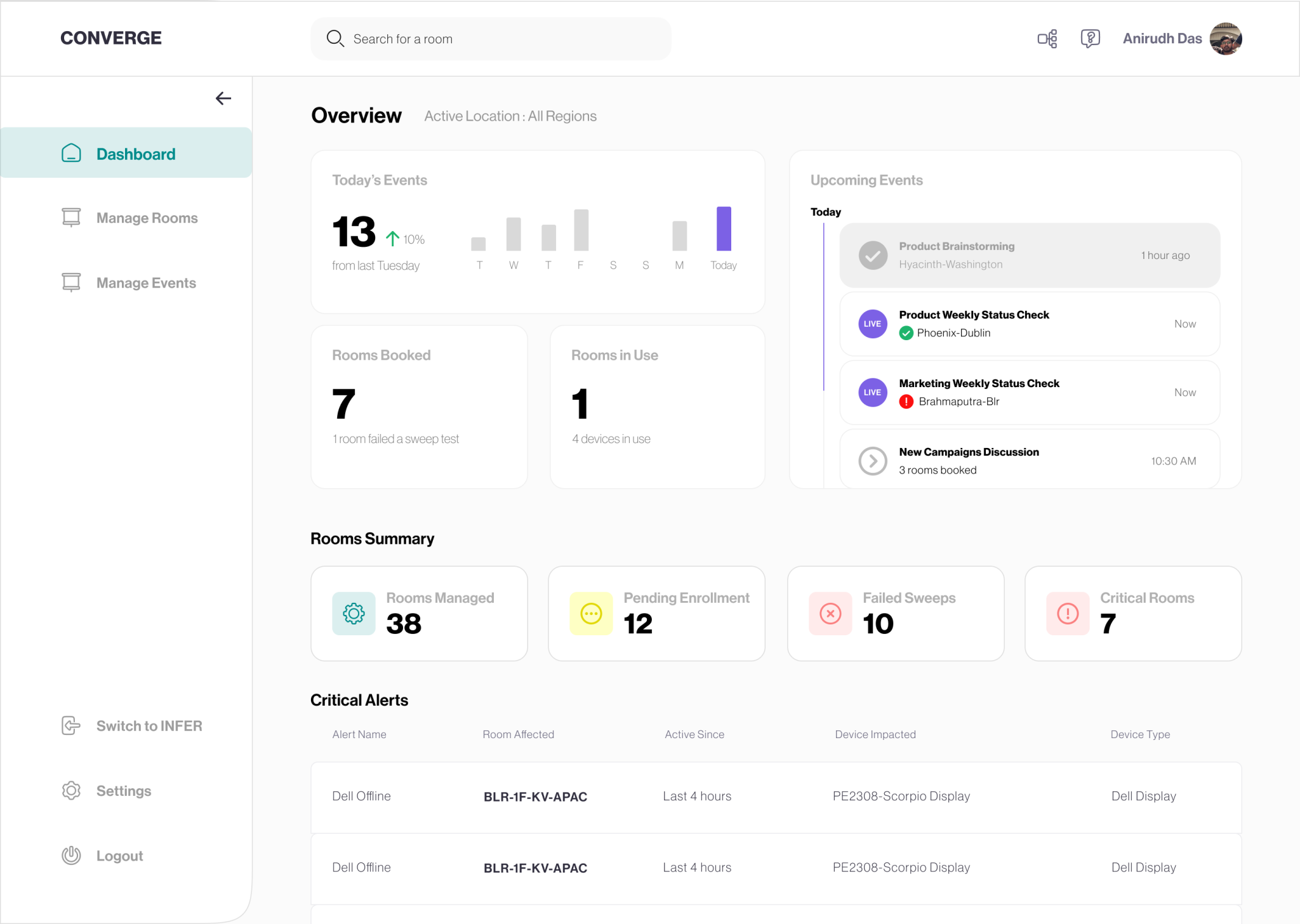Image resolution: width=1300 pixels, height=924 pixels.
Task: Open Settings from the sidebar
Action: pos(124,791)
